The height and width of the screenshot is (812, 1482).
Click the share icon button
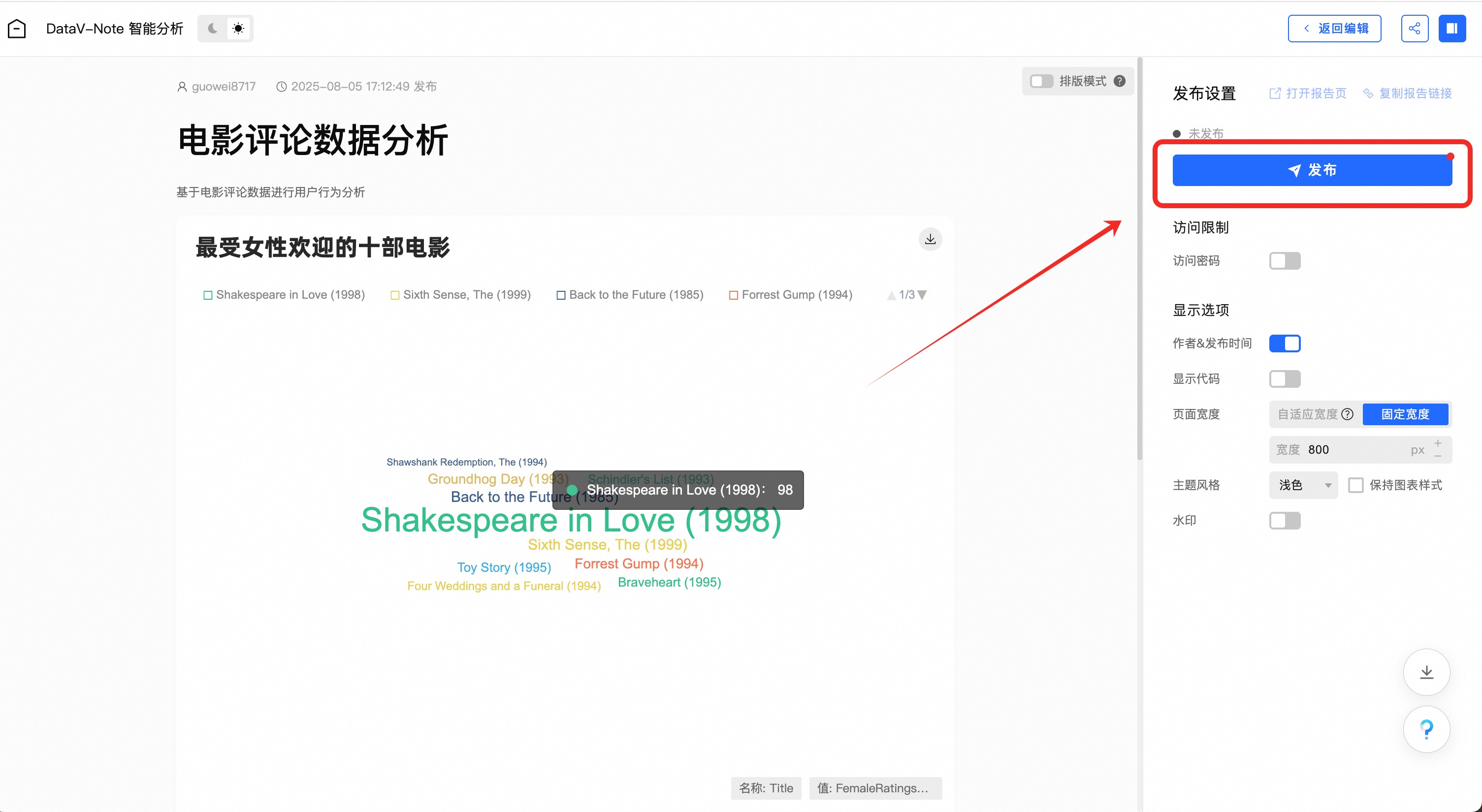click(x=1414, y=28)
